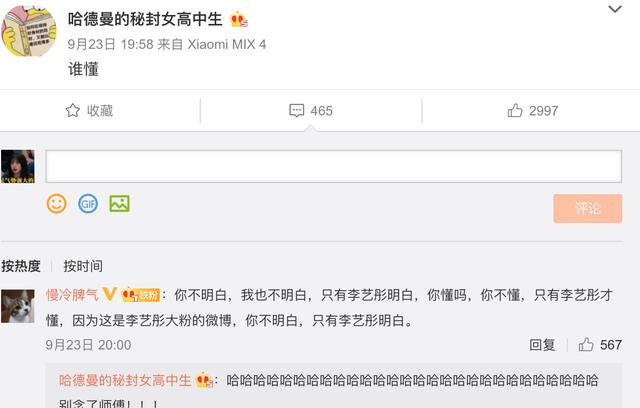This screenshot has height=408, width=640.
Task: Like the post with 2997 likes
Action: [x=532, y=111]
